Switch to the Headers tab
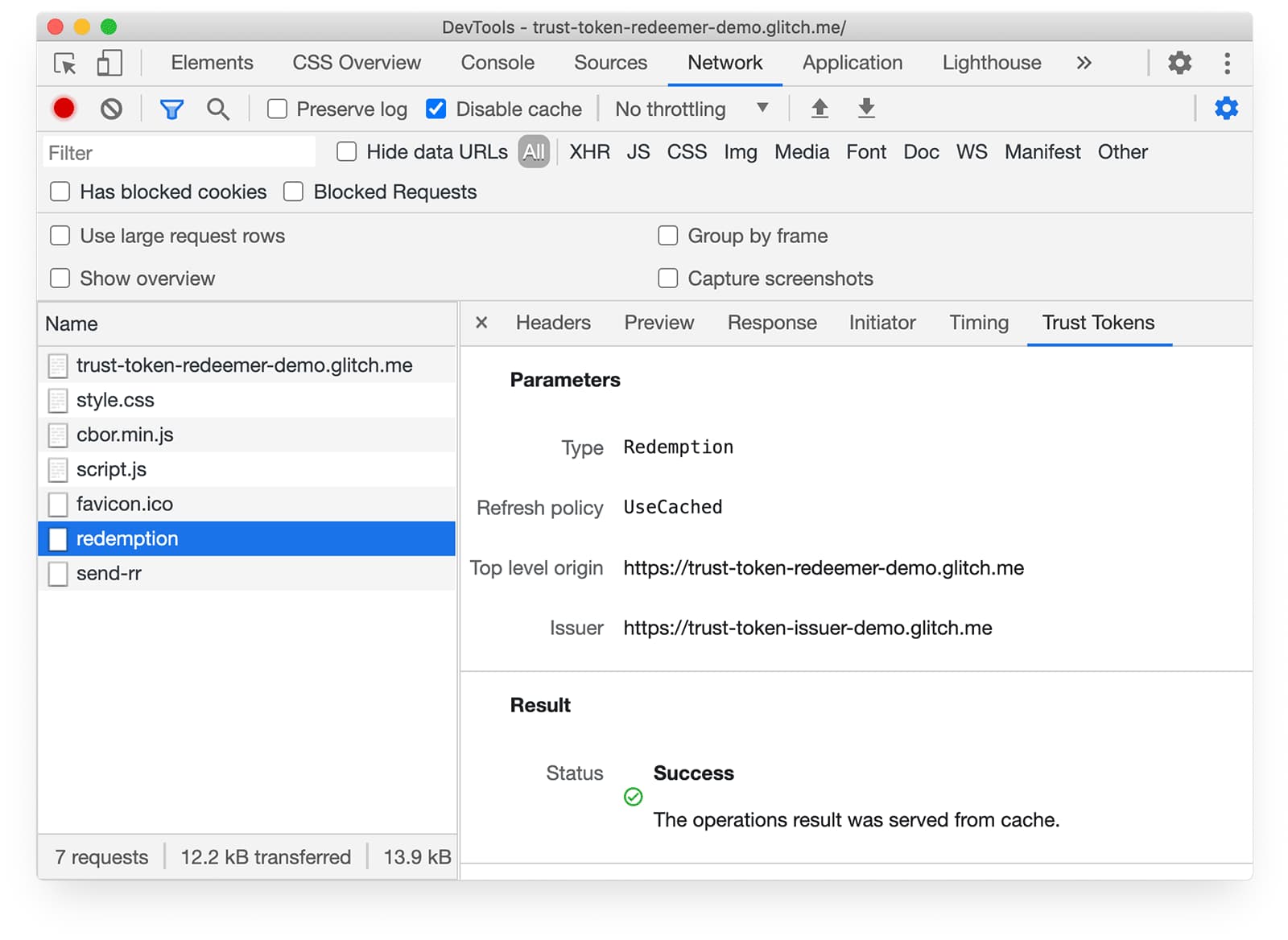 (x=553, y=323)
